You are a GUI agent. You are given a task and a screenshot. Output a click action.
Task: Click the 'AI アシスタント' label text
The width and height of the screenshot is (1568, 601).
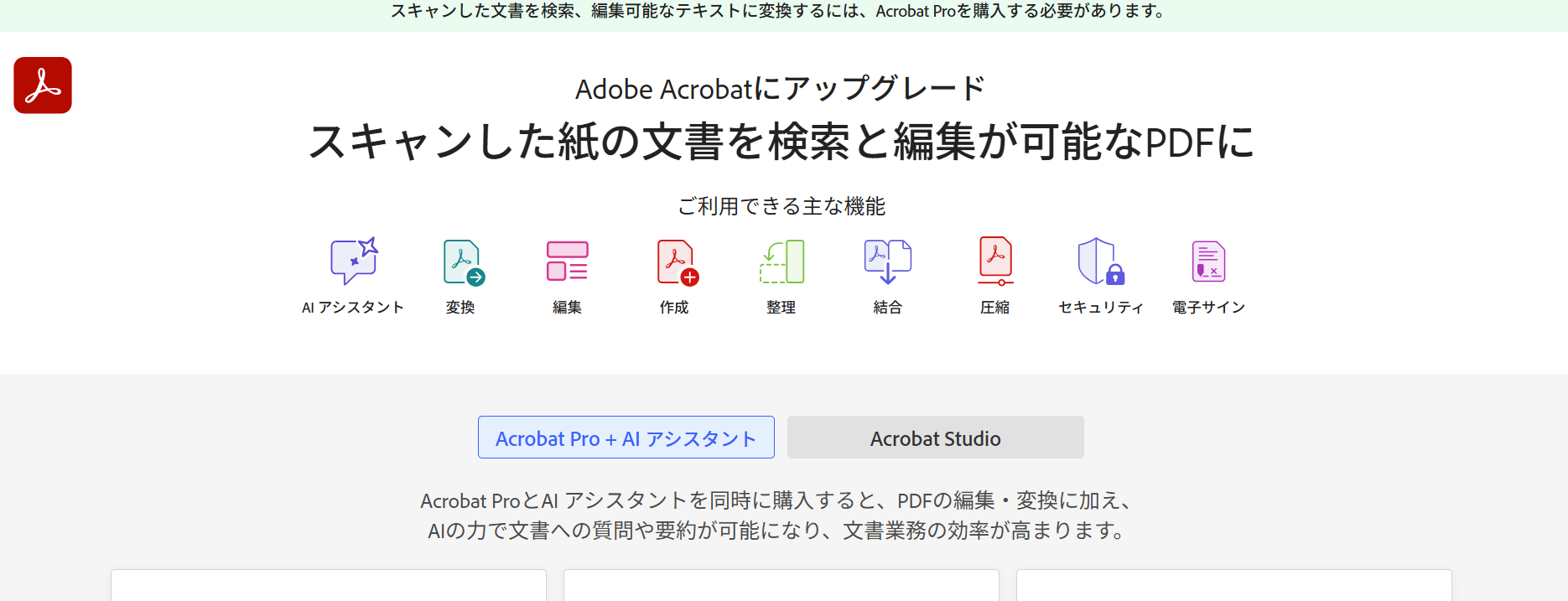(x=353, y=308)
